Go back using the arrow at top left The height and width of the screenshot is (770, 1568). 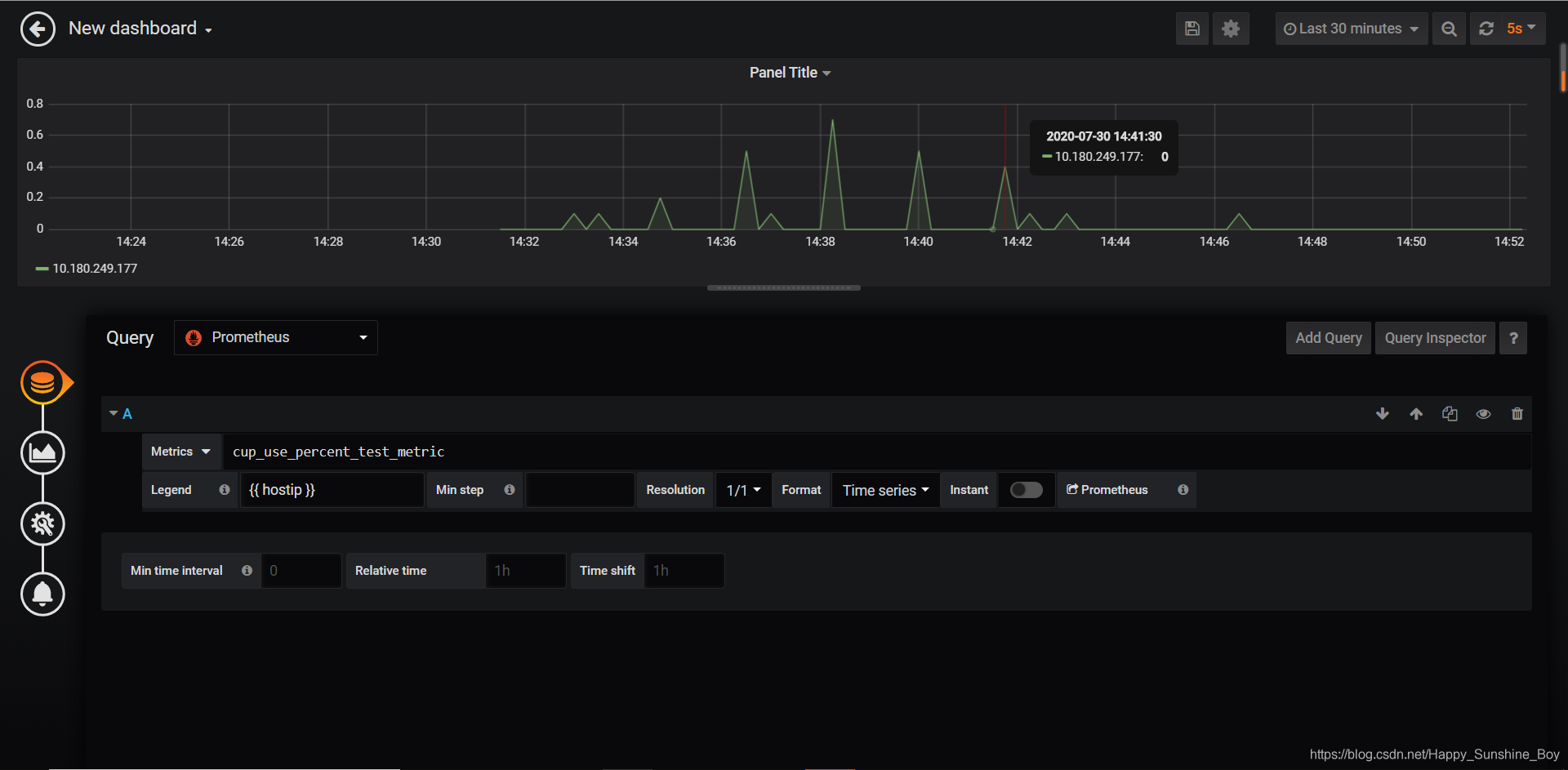[38, 29]
